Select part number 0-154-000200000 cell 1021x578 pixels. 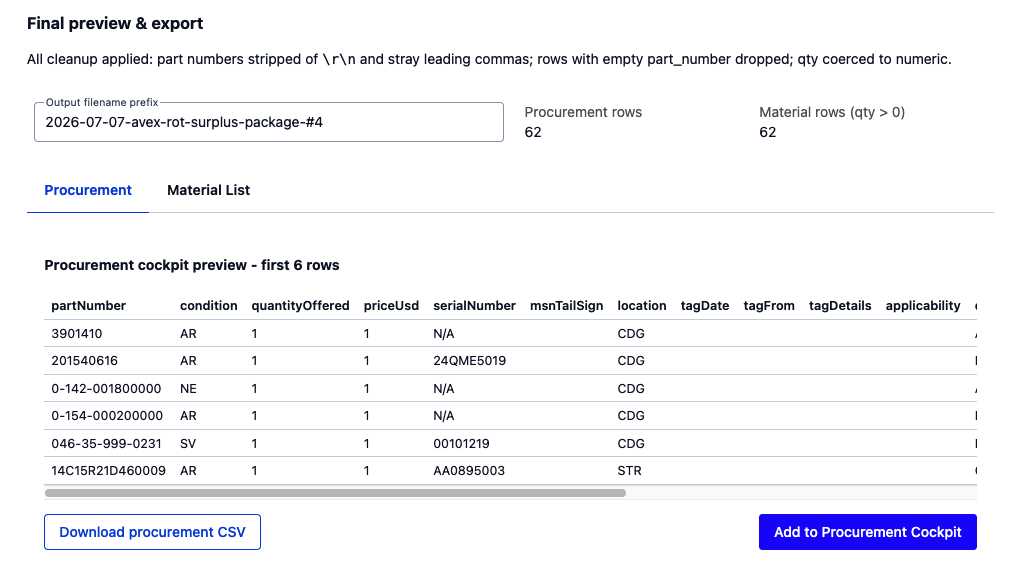(107, 415)
